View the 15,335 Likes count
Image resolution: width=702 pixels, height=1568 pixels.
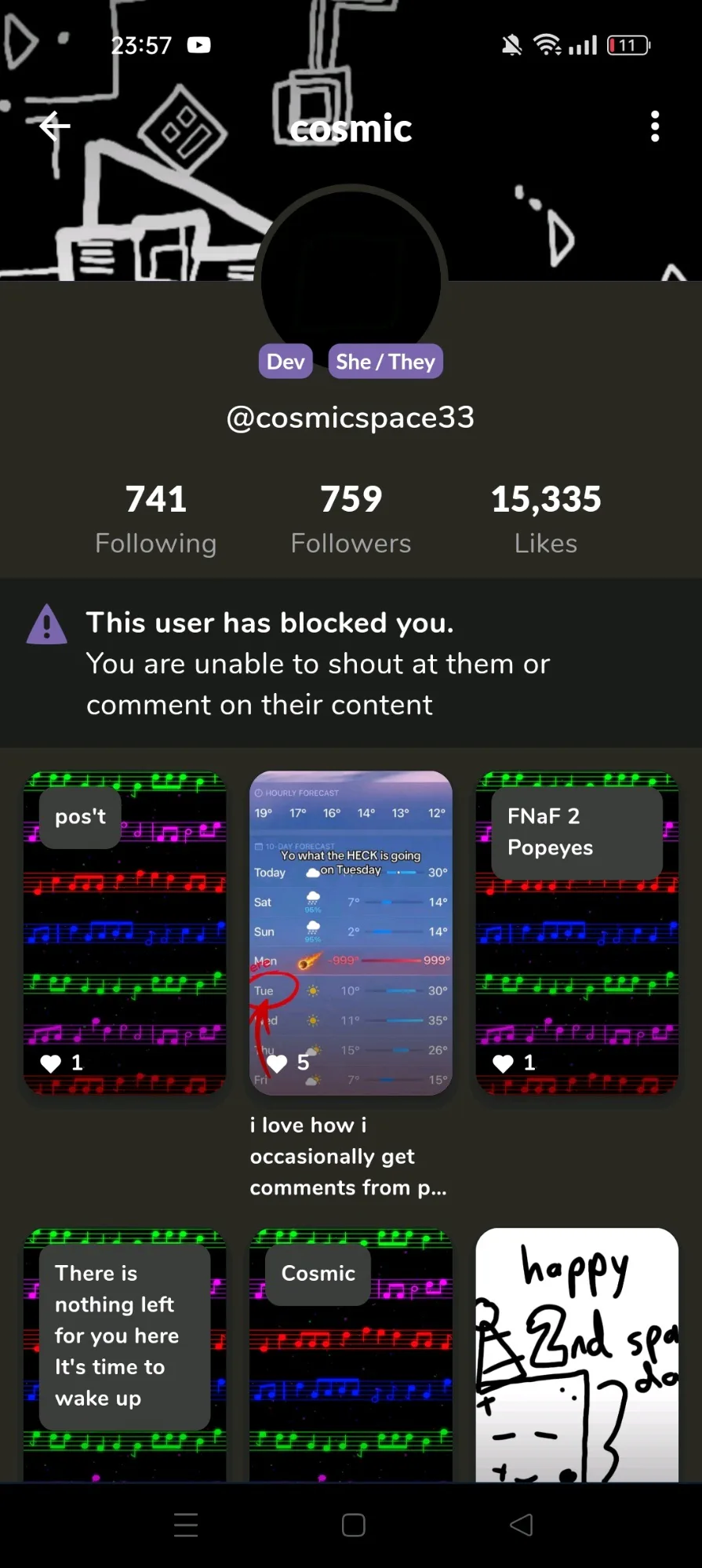[x=546, y=519]
